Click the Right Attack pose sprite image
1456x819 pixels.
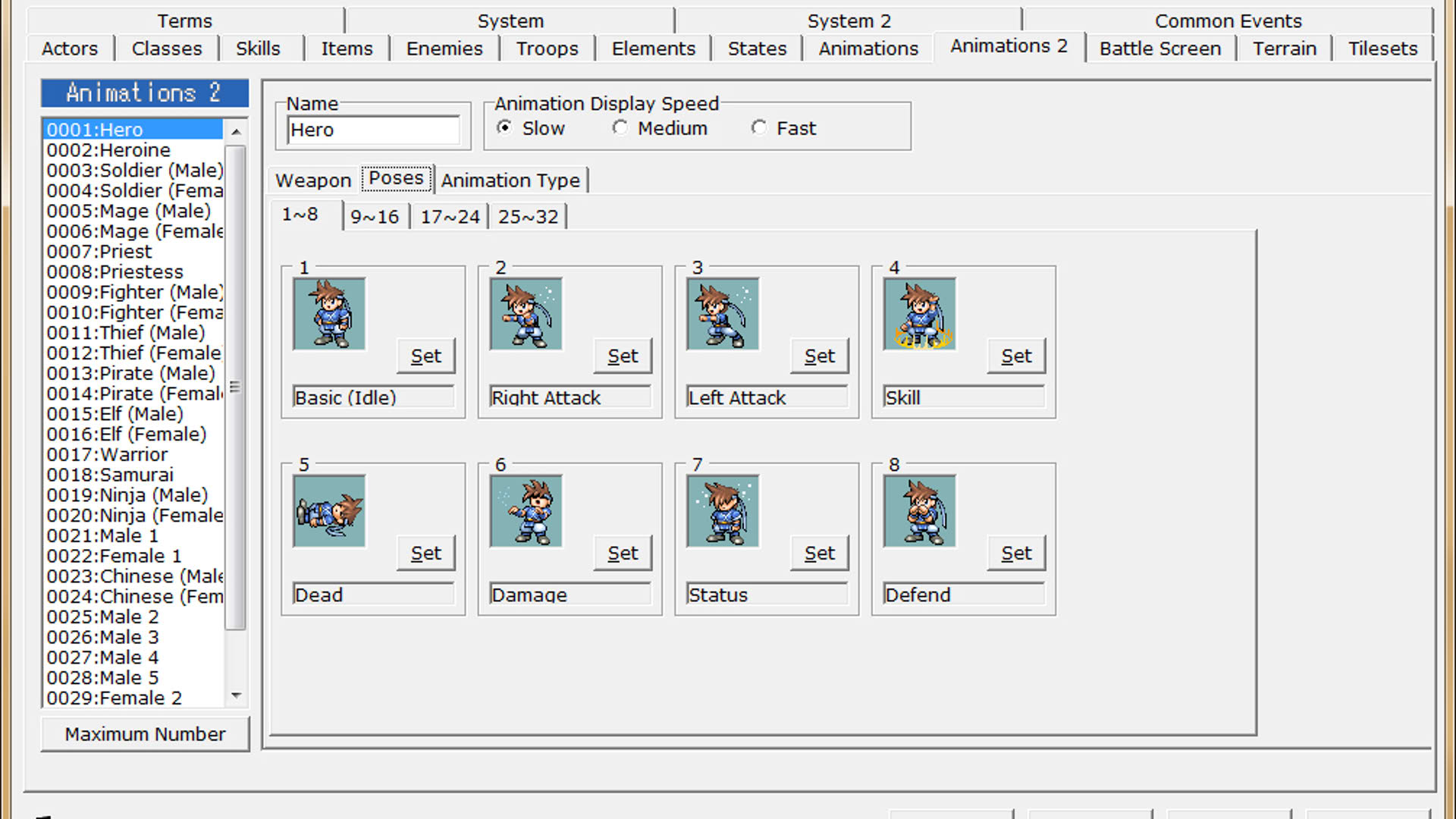pyautogui.click(x=526, y=314)
